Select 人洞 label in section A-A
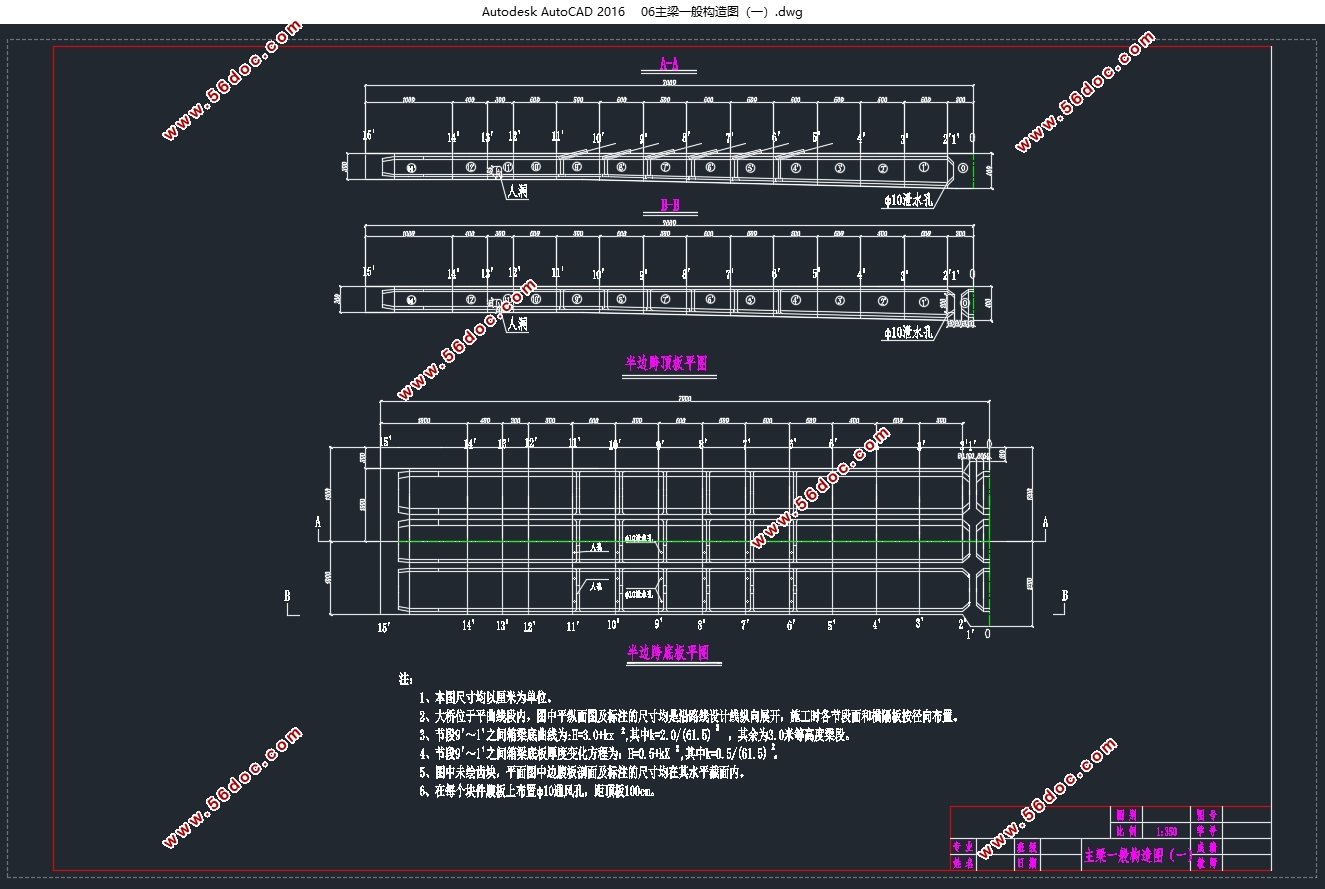 click(x=517, y=191)
